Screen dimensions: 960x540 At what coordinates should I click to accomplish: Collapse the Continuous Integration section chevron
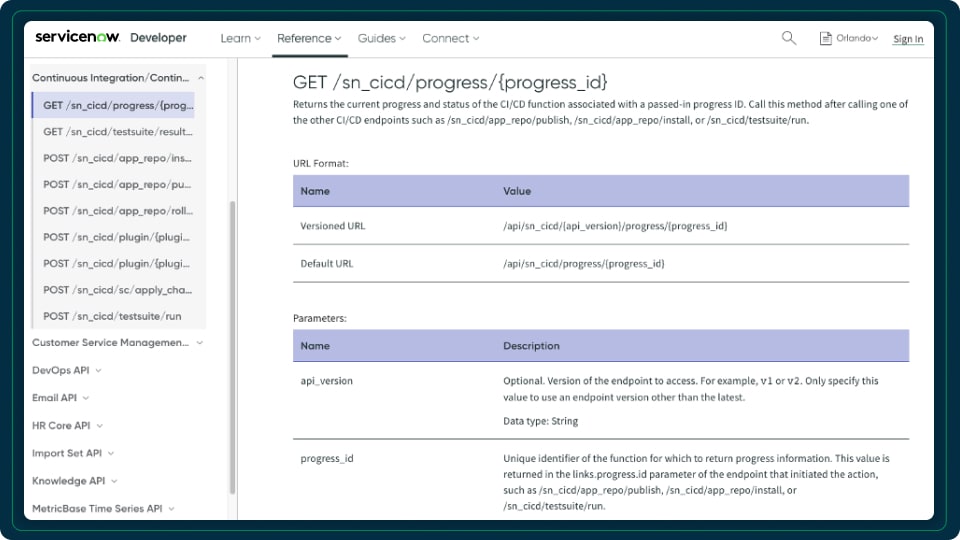coord(201,78)
